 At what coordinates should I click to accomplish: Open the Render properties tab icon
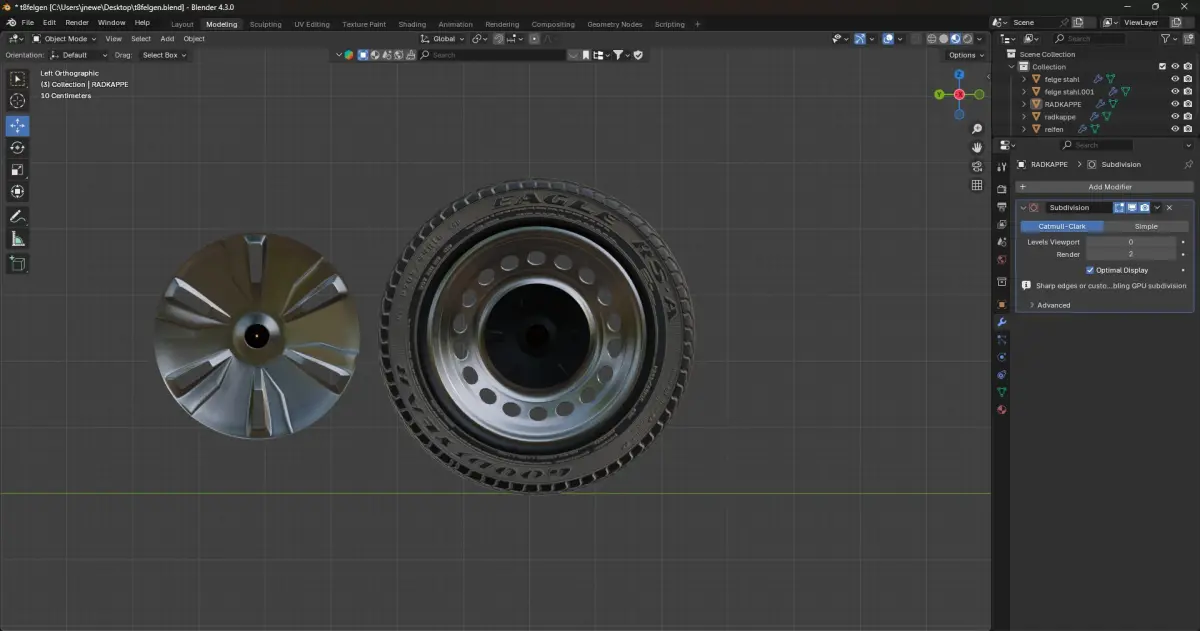point(1002,189)
